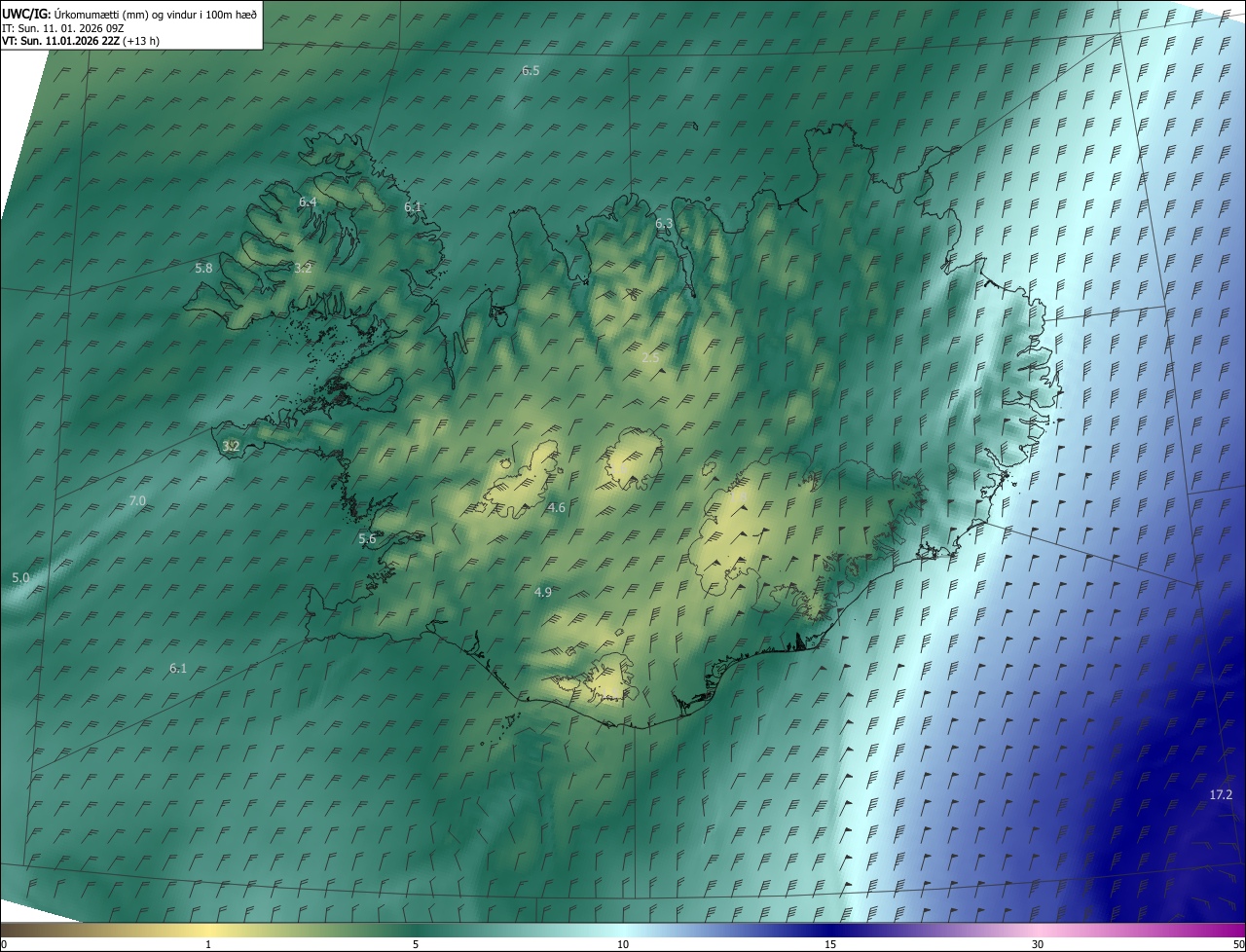Select the 1.8 value label on the glacier

(738, 497)
